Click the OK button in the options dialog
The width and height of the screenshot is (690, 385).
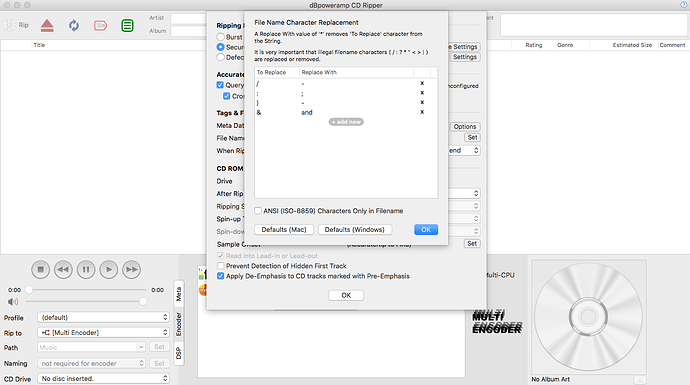[x=346, y=295]
